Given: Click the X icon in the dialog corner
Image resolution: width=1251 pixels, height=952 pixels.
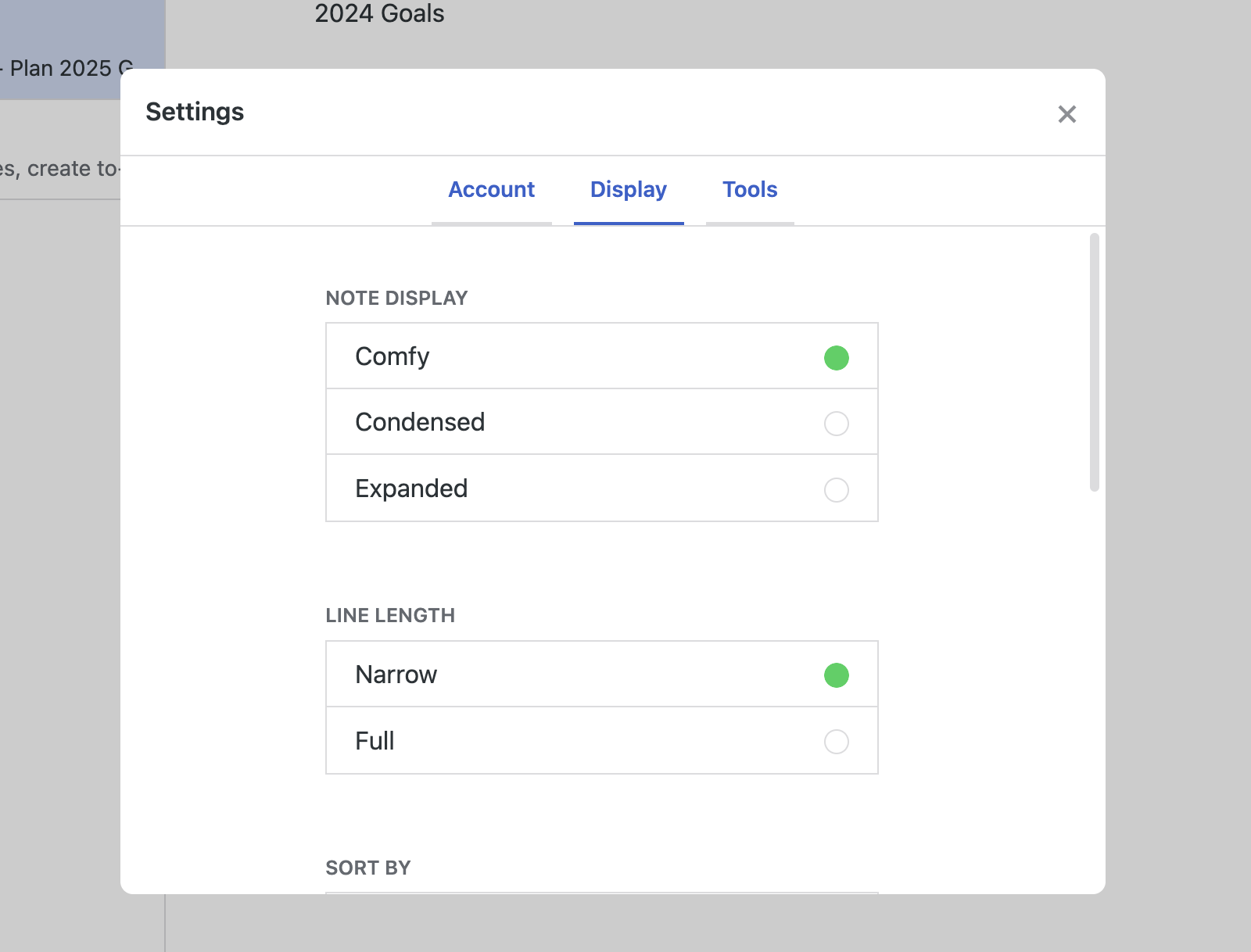Looking at the screenshot, I should click(1067, 114).
